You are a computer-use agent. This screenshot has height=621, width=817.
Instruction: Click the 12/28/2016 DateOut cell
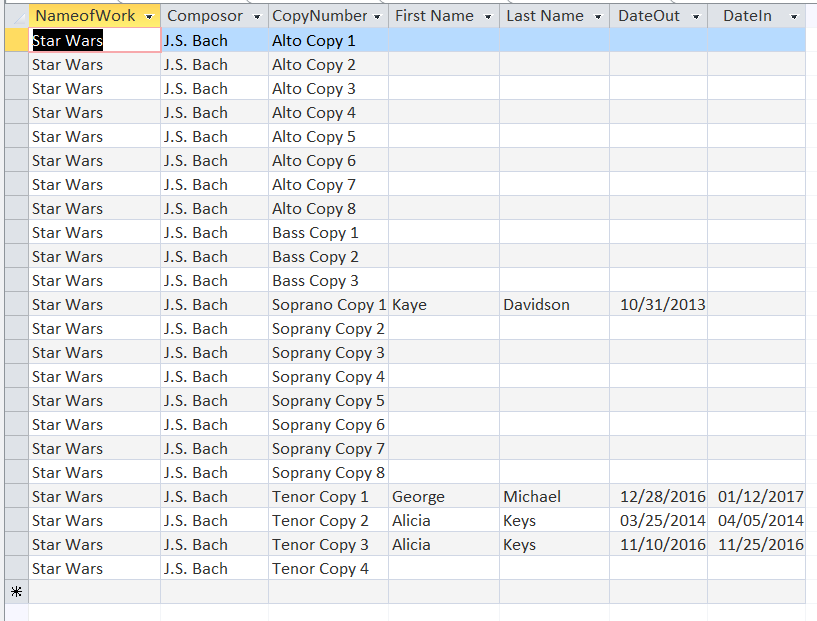[x=659, y=496]
